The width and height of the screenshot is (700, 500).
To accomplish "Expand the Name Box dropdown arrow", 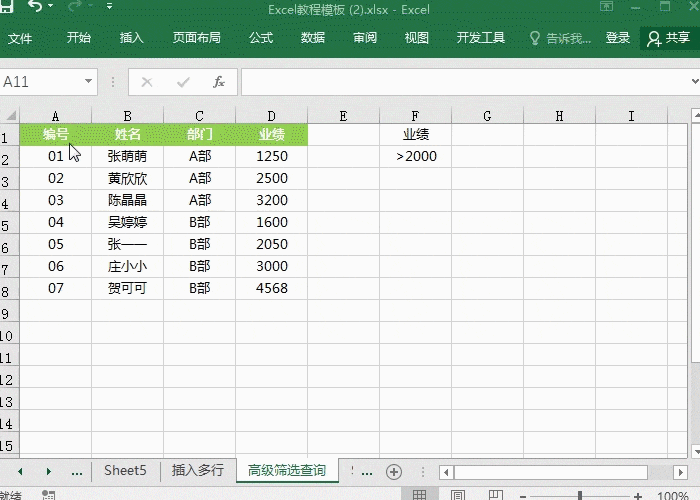I will 88,81.
